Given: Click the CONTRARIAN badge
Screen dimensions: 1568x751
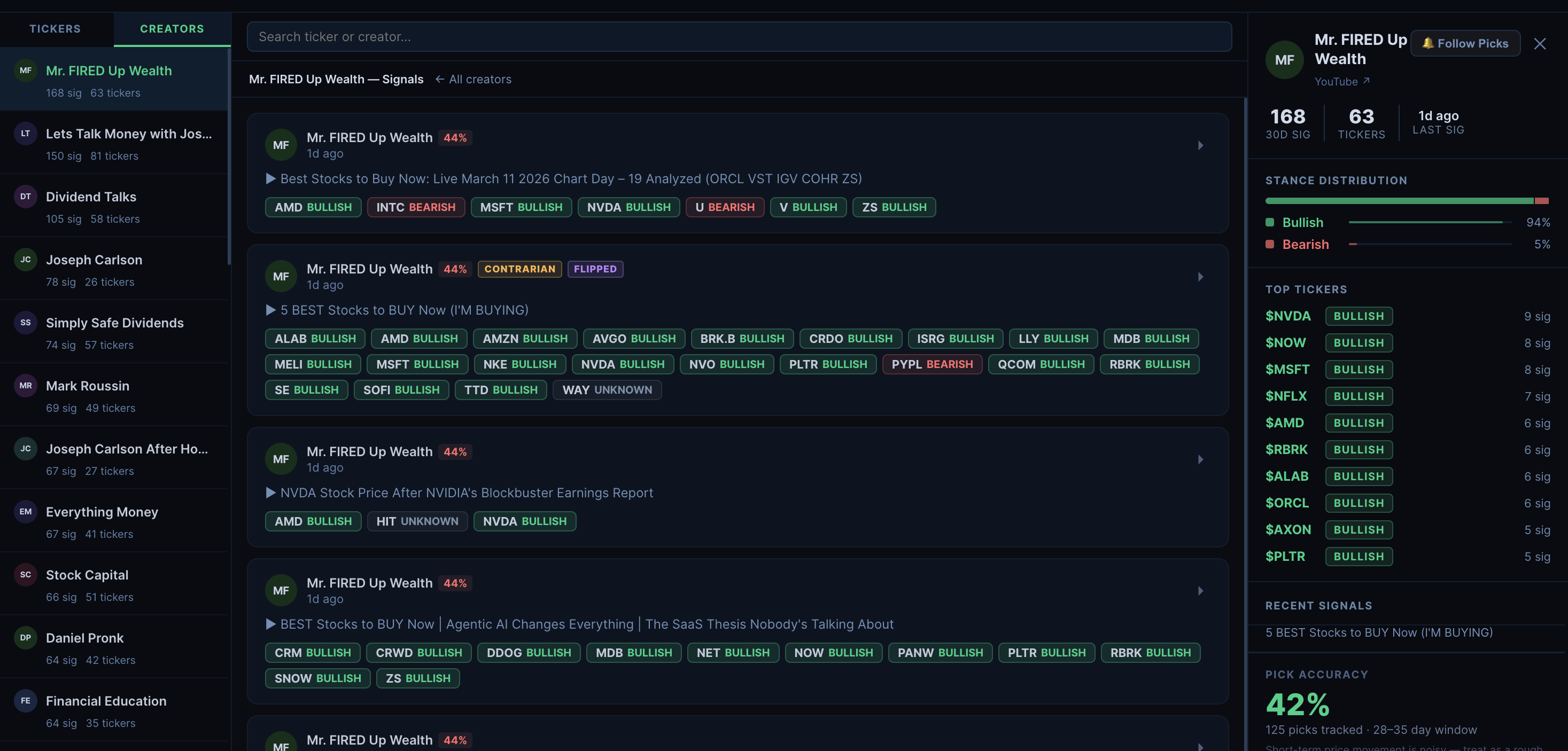Looking at the screenshot, I should pos(520,269).
